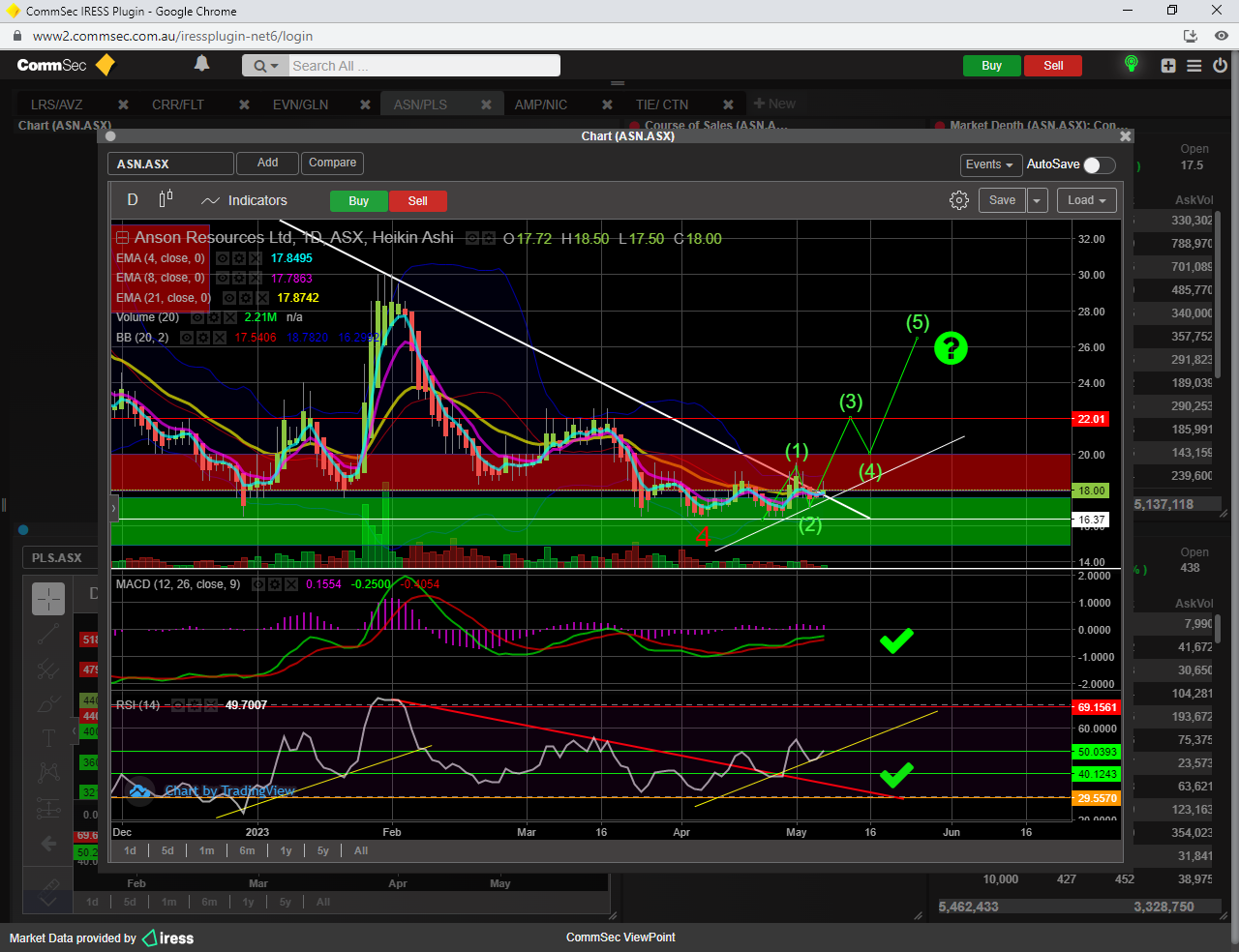Open settings gear for EMA (4, close, 0)
The height and width of the screenshot is (952, 1239).
[x=238, y=258]
